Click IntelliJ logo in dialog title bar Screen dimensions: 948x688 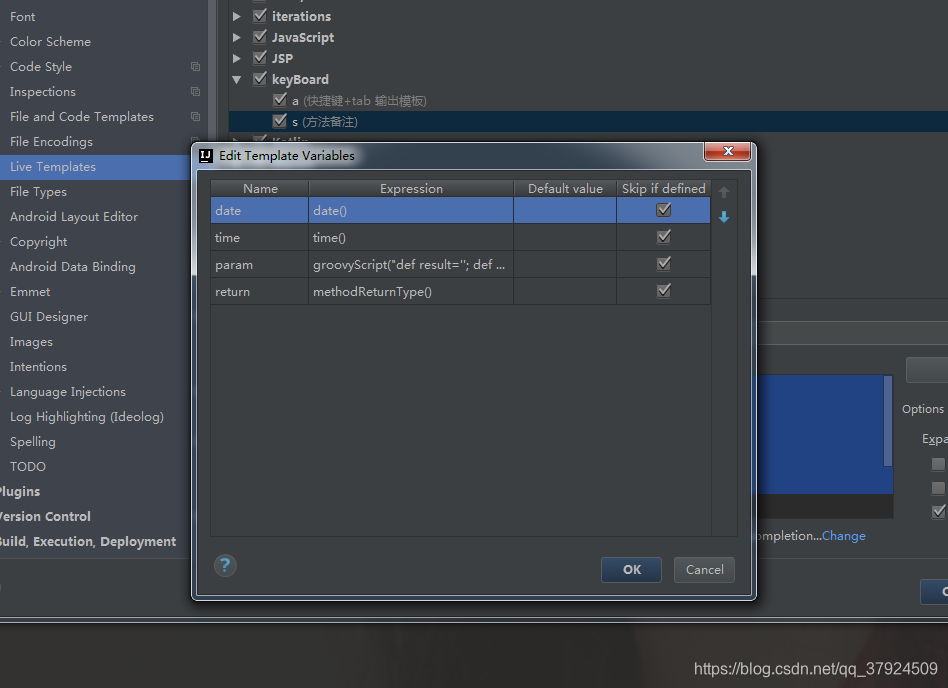[x=206, y=155]
